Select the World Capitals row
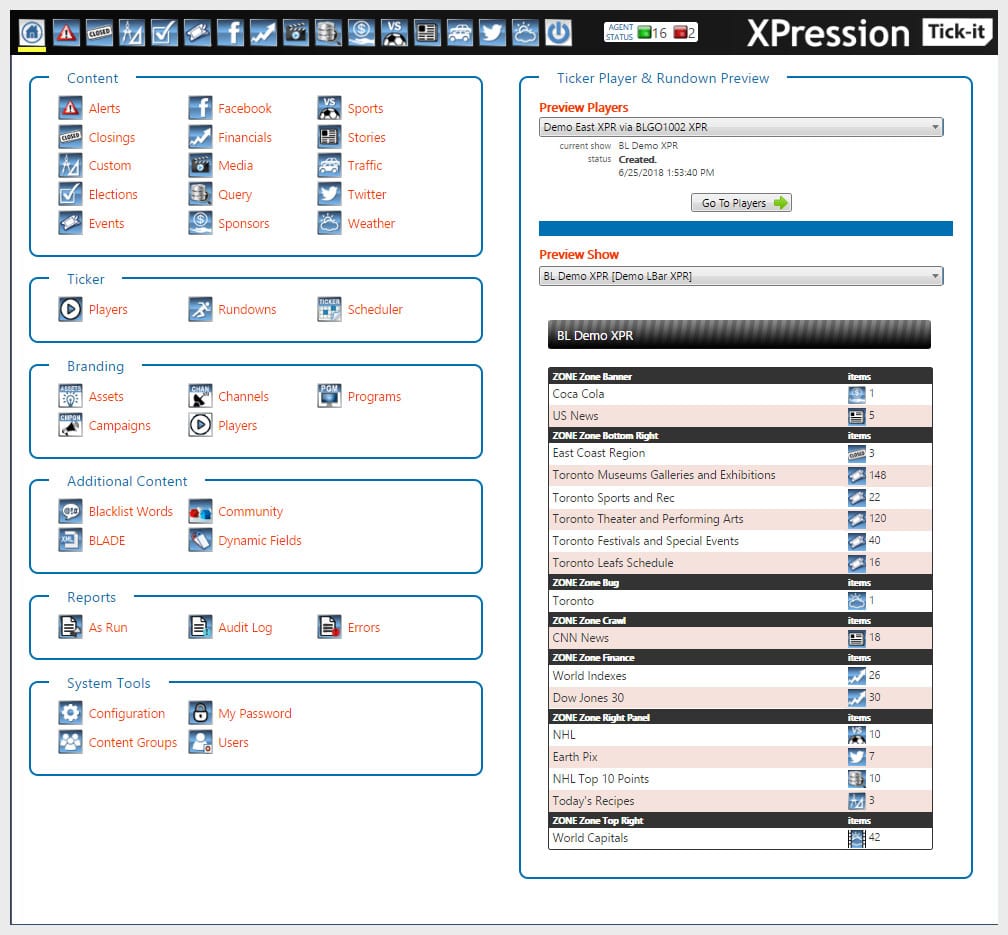Viewport: 1008px width, 935px height. [740, 838]
